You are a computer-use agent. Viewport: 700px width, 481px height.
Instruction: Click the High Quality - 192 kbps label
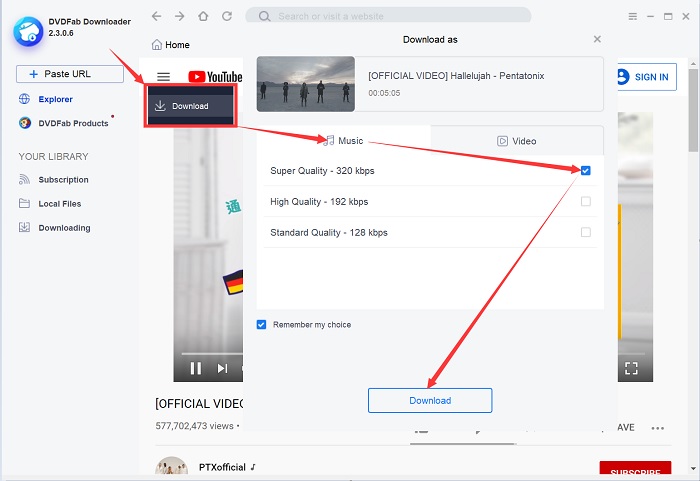pos(319,201)
